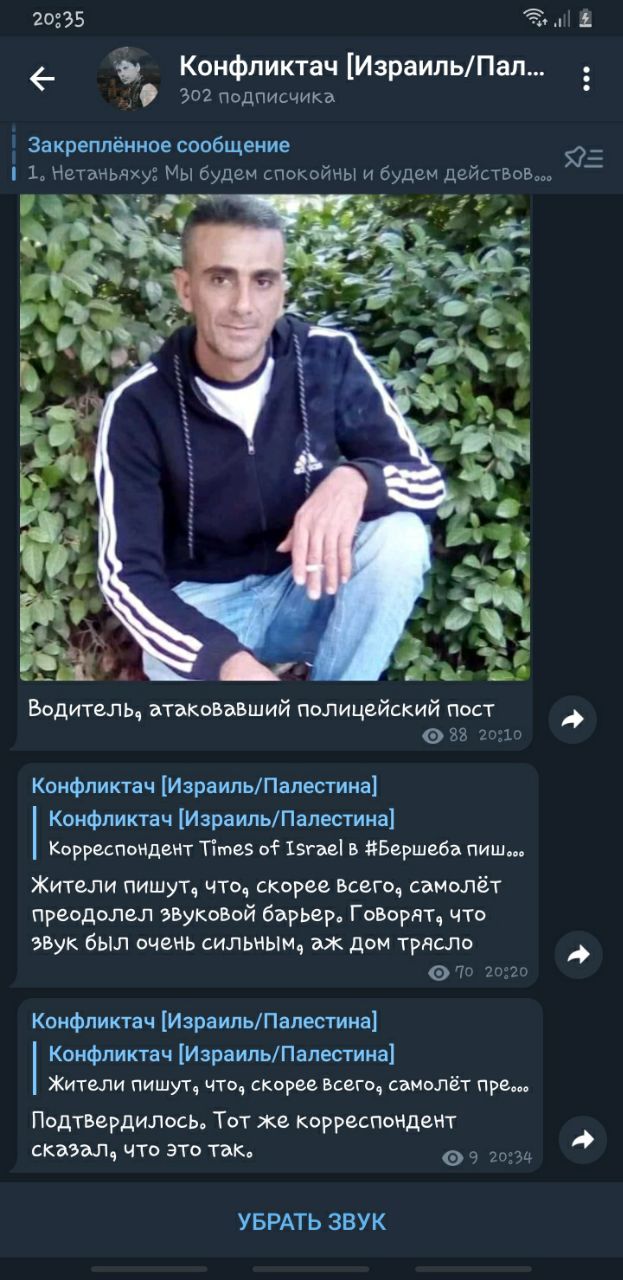Tap sender name above the 20:34 message

tap(204, 1020)
